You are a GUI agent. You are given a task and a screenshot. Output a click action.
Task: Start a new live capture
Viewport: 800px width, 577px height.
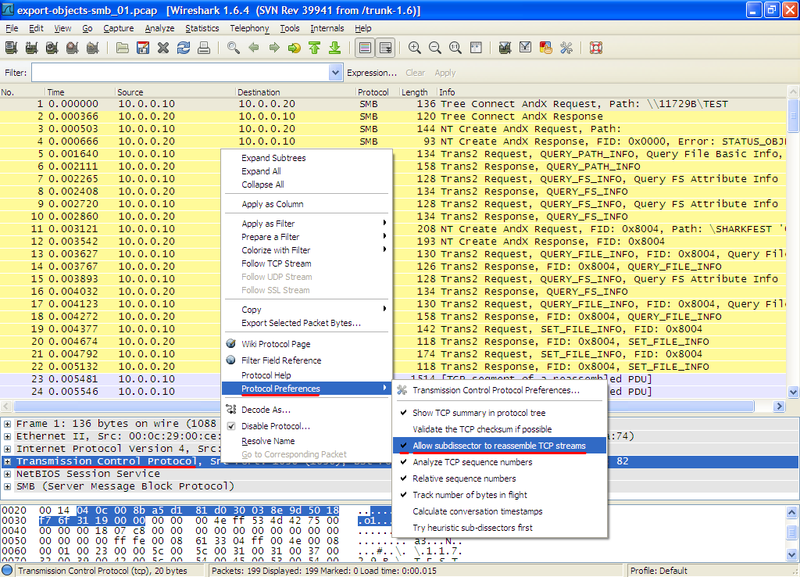[x=52, y=48]
